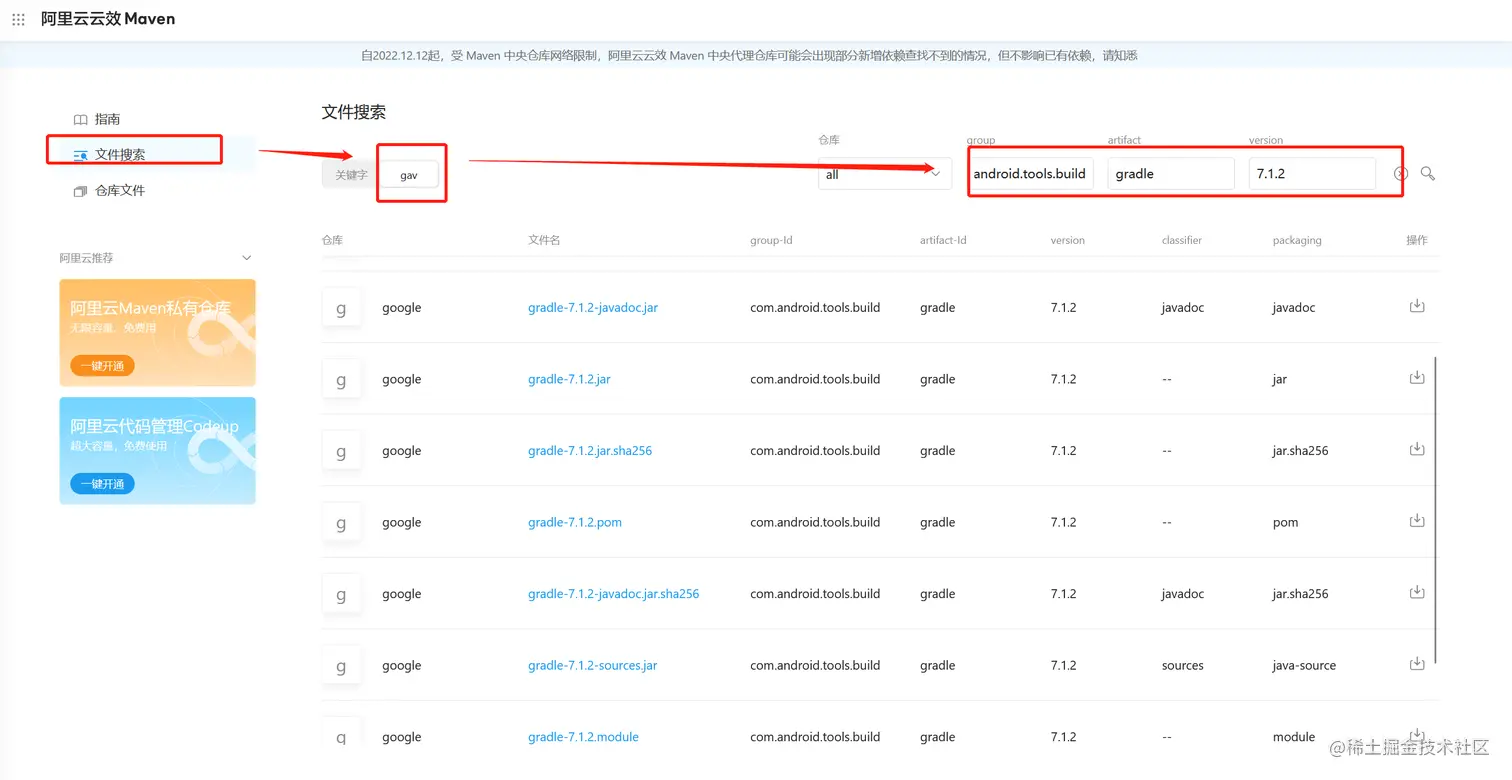Click the repo icon beside gradle-7.1.2-javadoc.jar
The height and width of the screenshot is (780, 1512).
(x=341, y=308)
